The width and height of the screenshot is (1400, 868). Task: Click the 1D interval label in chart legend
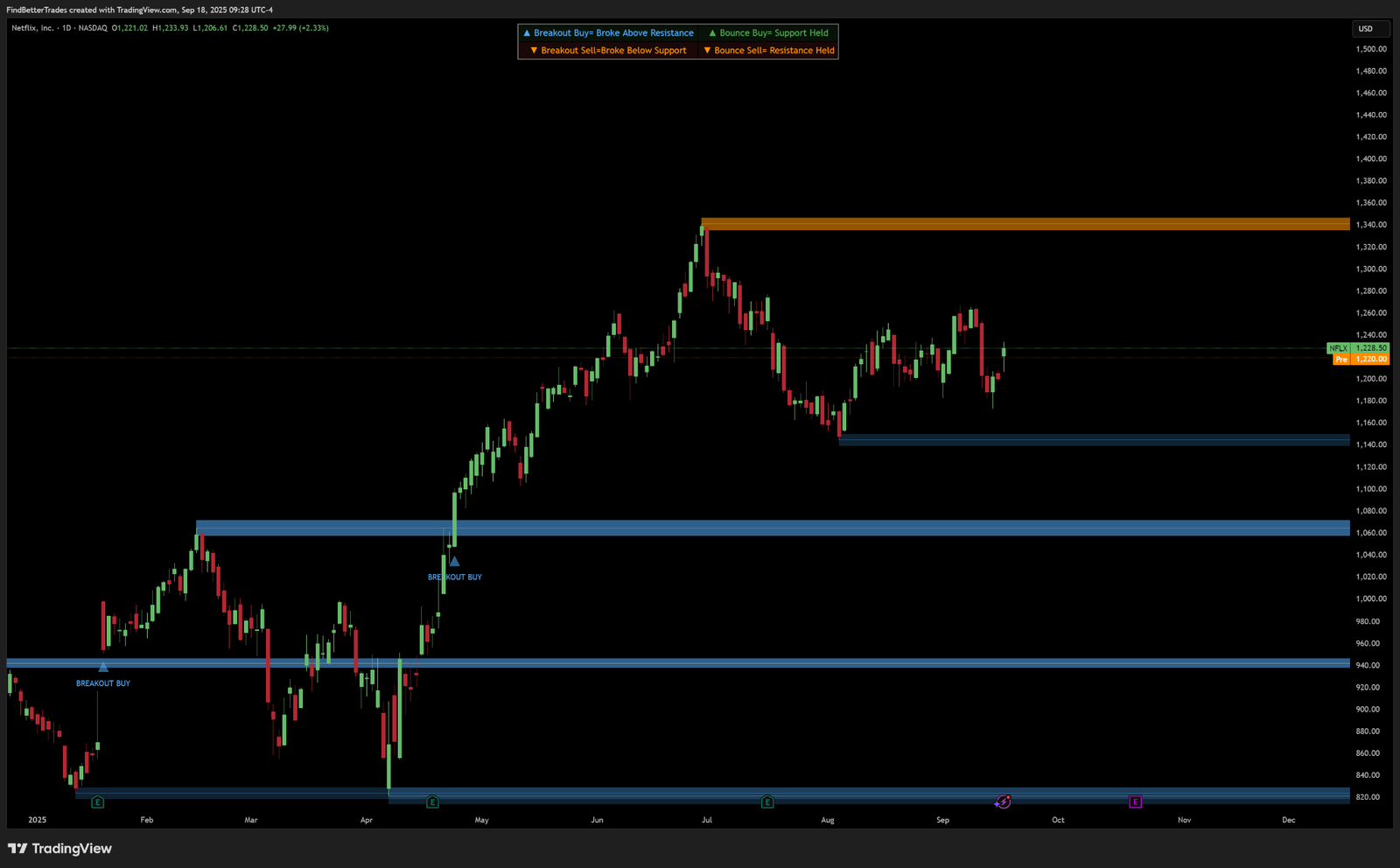point(66,28)
